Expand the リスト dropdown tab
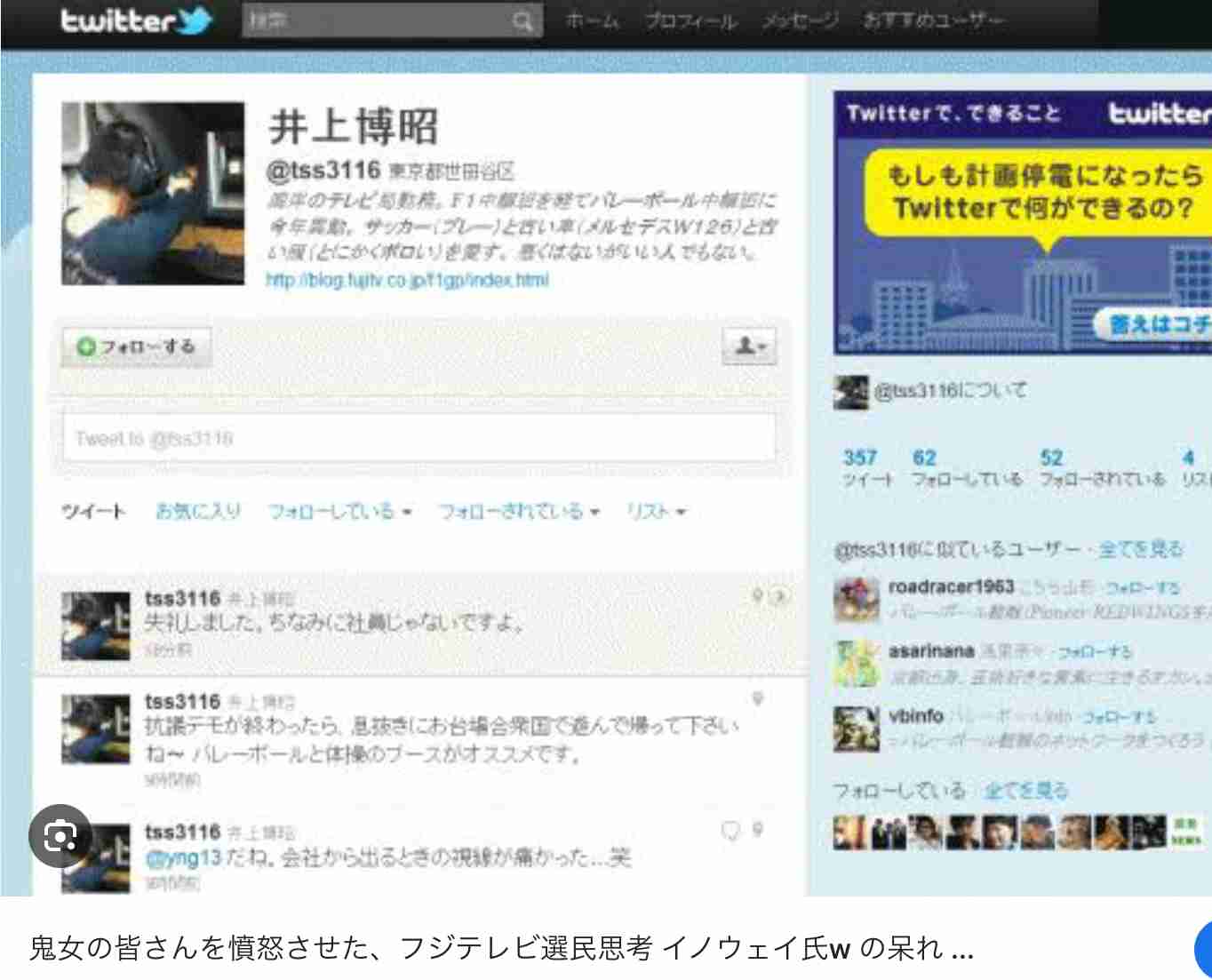The image size is (1212, 980). [657, 512]
